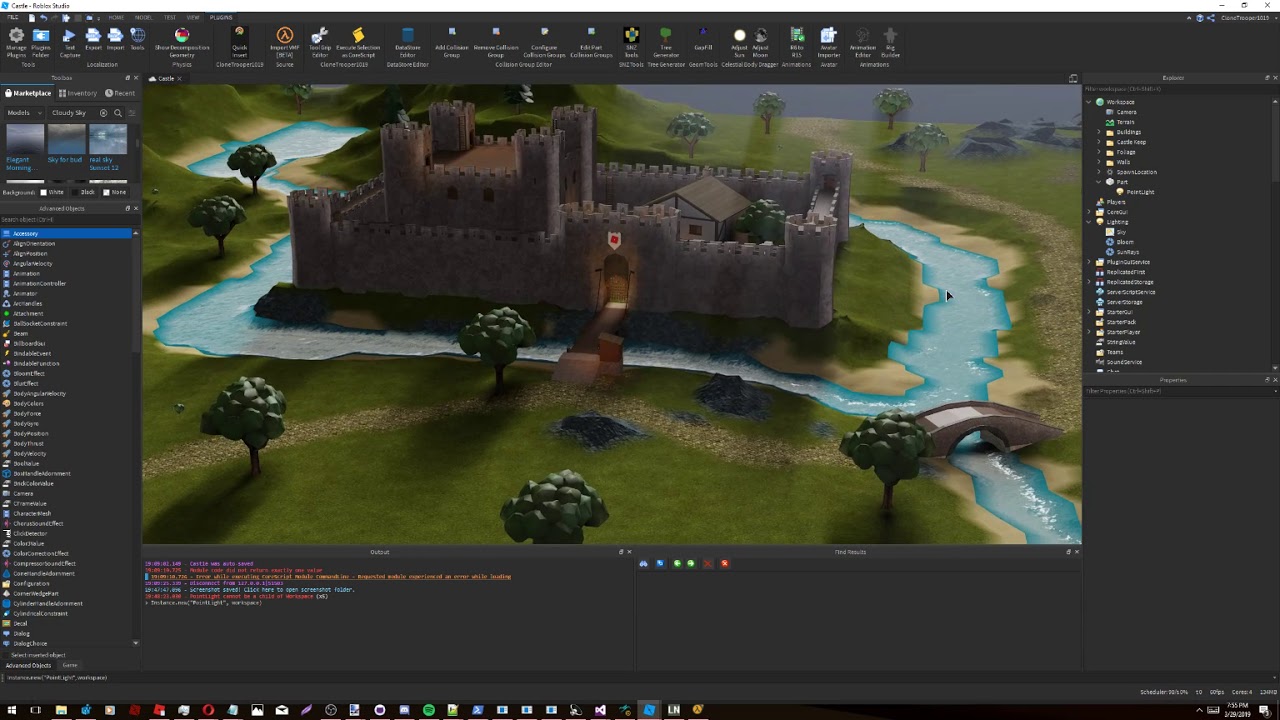
Task: Switch to the VIEW ribbon tab
Action: click(x=193, y=17)
